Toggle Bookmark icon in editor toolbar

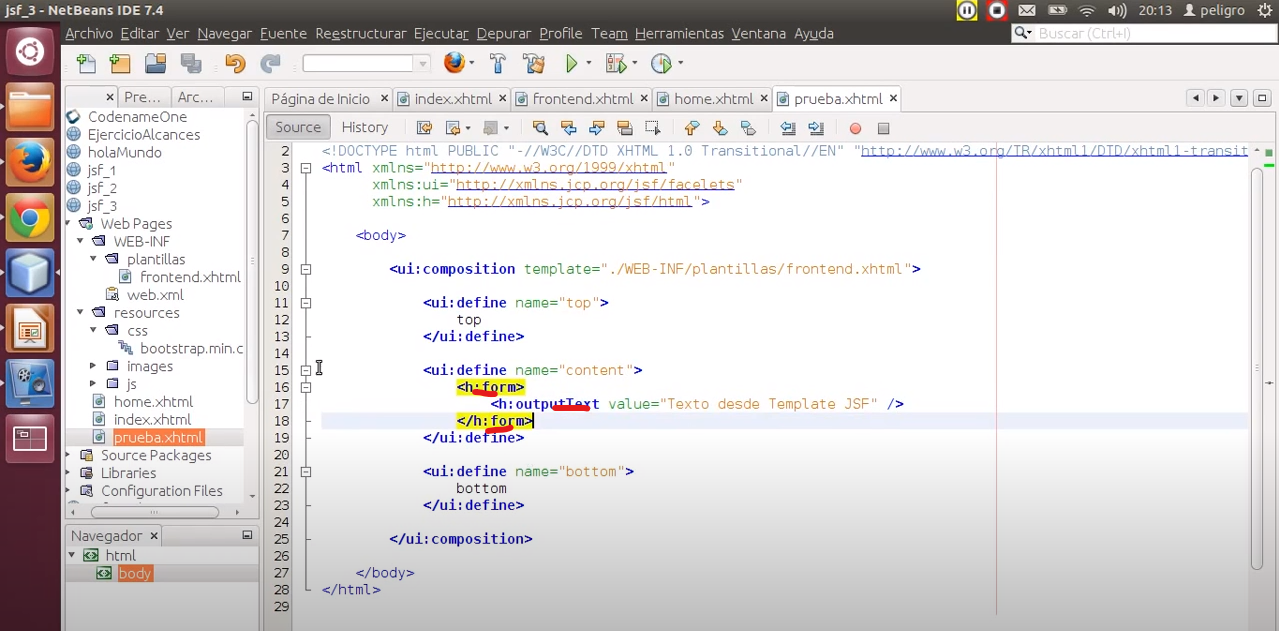tap(748, 128)
